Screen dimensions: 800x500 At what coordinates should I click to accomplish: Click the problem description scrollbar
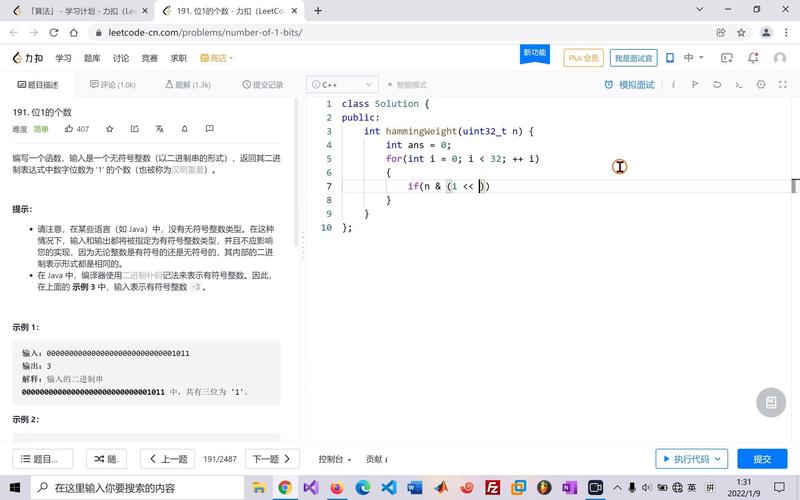[295, 171]
